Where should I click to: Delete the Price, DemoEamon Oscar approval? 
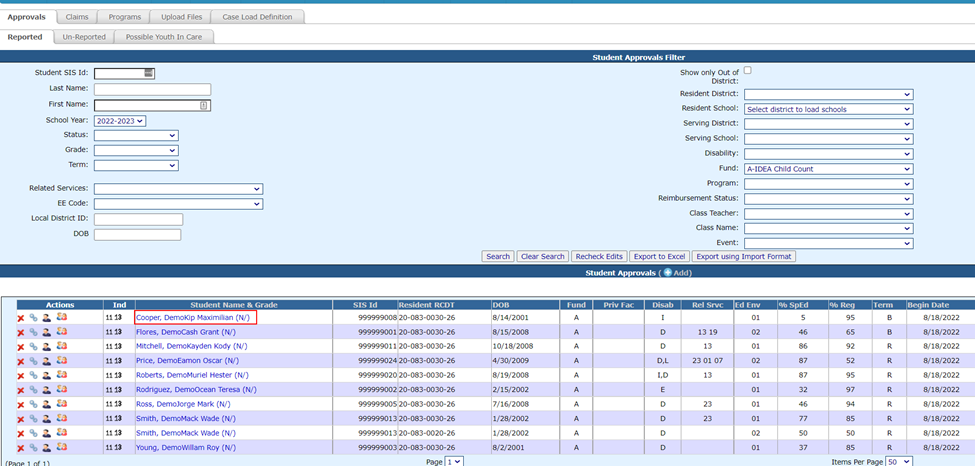21,361
